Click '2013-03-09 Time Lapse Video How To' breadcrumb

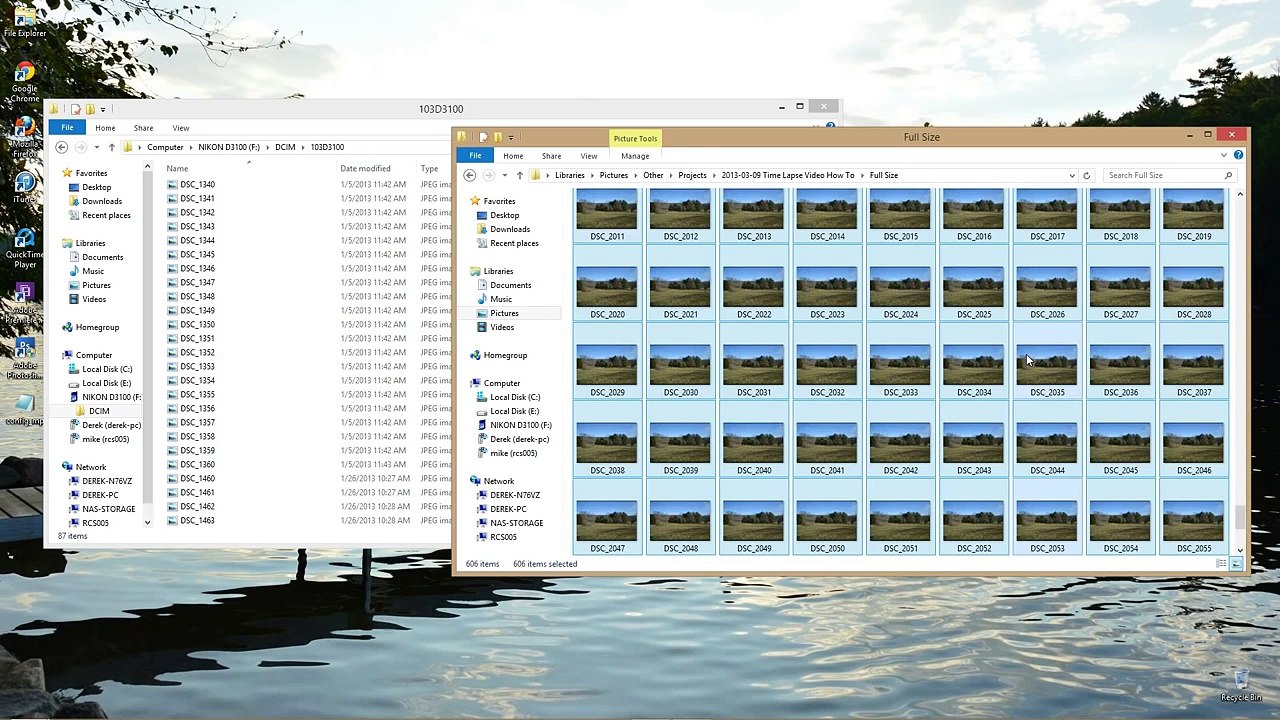tap(788, 175)
